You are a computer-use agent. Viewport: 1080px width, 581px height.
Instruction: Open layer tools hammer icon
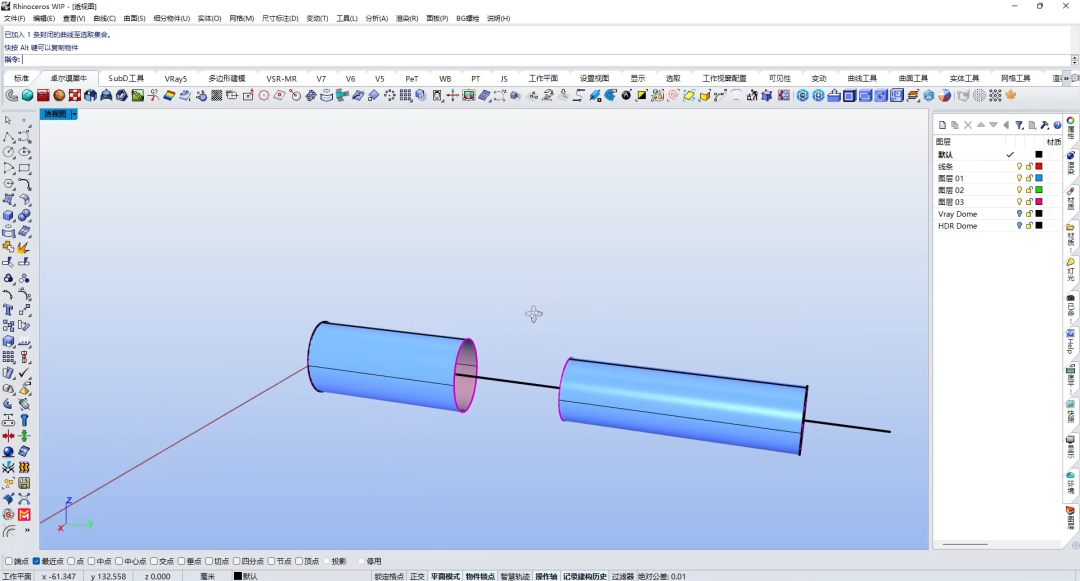(1045, 125)
